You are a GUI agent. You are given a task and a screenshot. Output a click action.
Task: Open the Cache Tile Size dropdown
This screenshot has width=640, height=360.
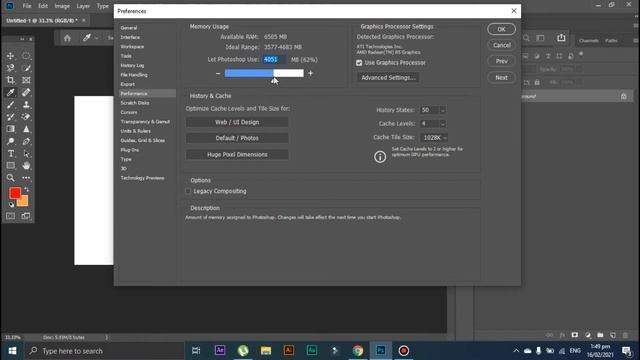point(434,138)
